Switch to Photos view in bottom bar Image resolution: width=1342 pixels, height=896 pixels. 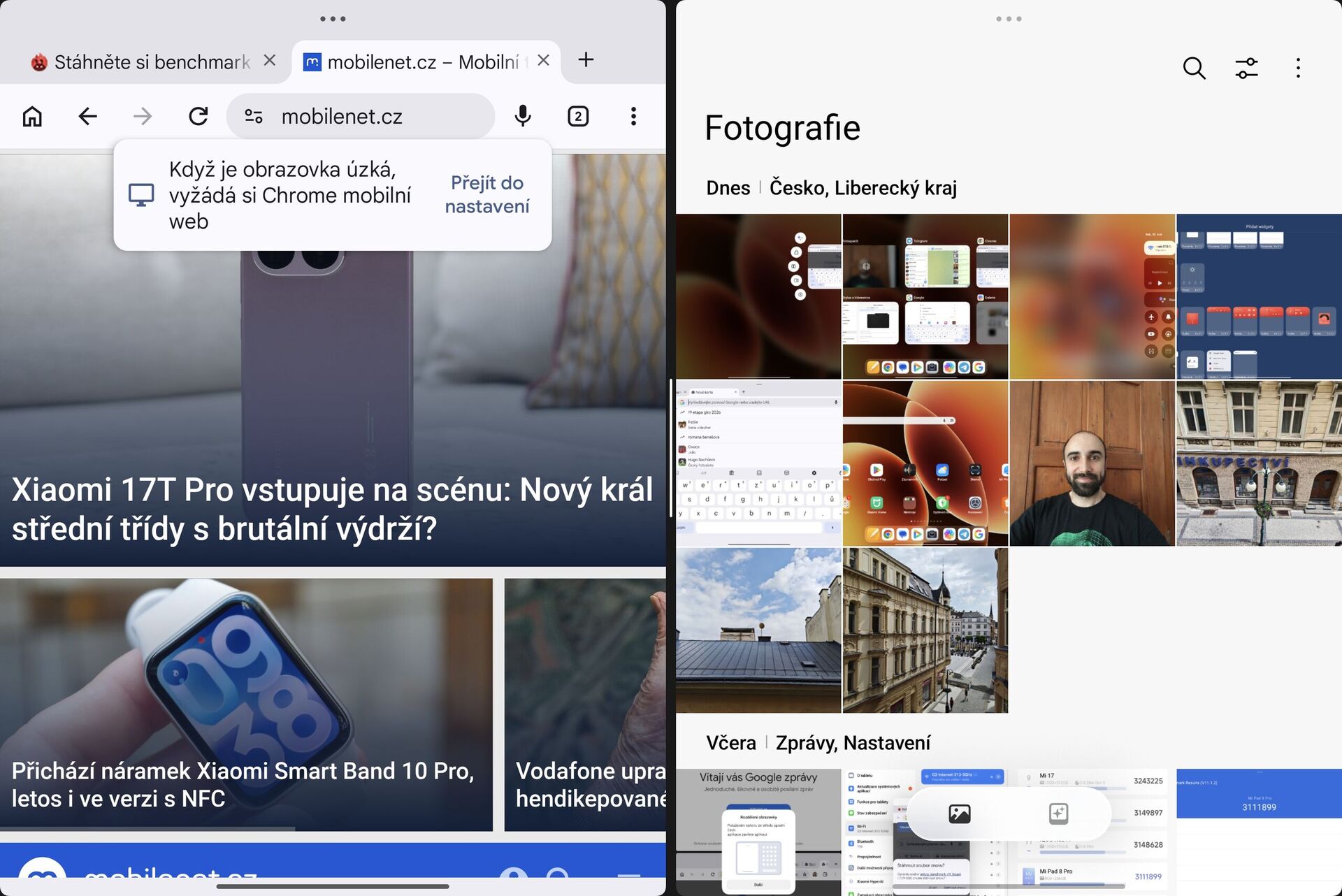coord(959,814)
